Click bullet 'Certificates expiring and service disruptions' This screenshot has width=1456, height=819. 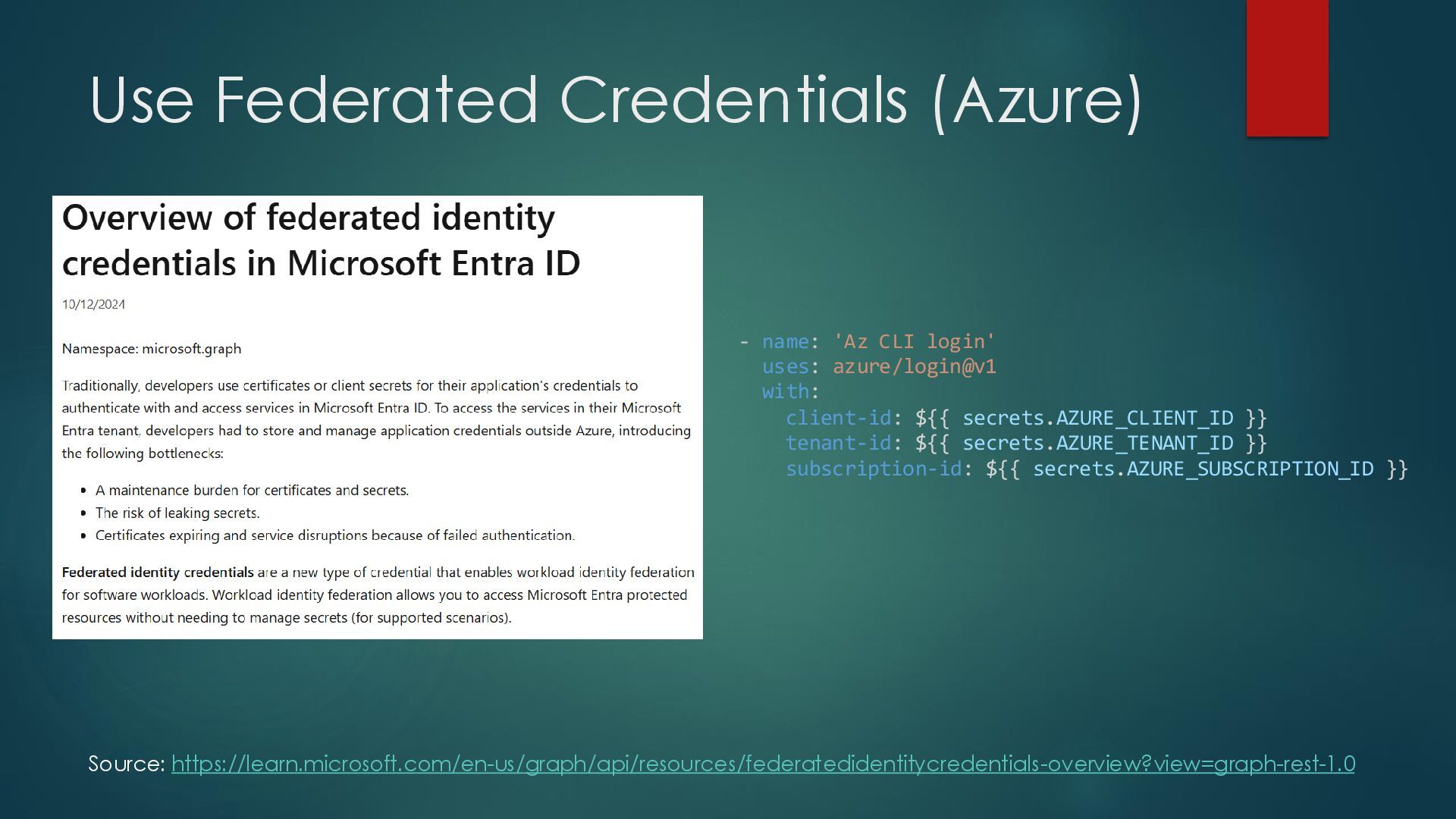click(335, 535)
